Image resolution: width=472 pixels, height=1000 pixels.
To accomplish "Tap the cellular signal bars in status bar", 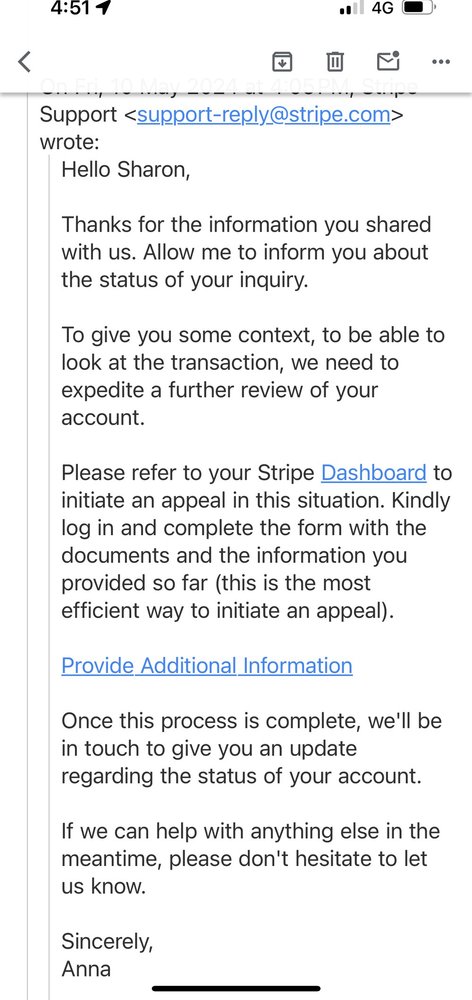I will 351,8.
